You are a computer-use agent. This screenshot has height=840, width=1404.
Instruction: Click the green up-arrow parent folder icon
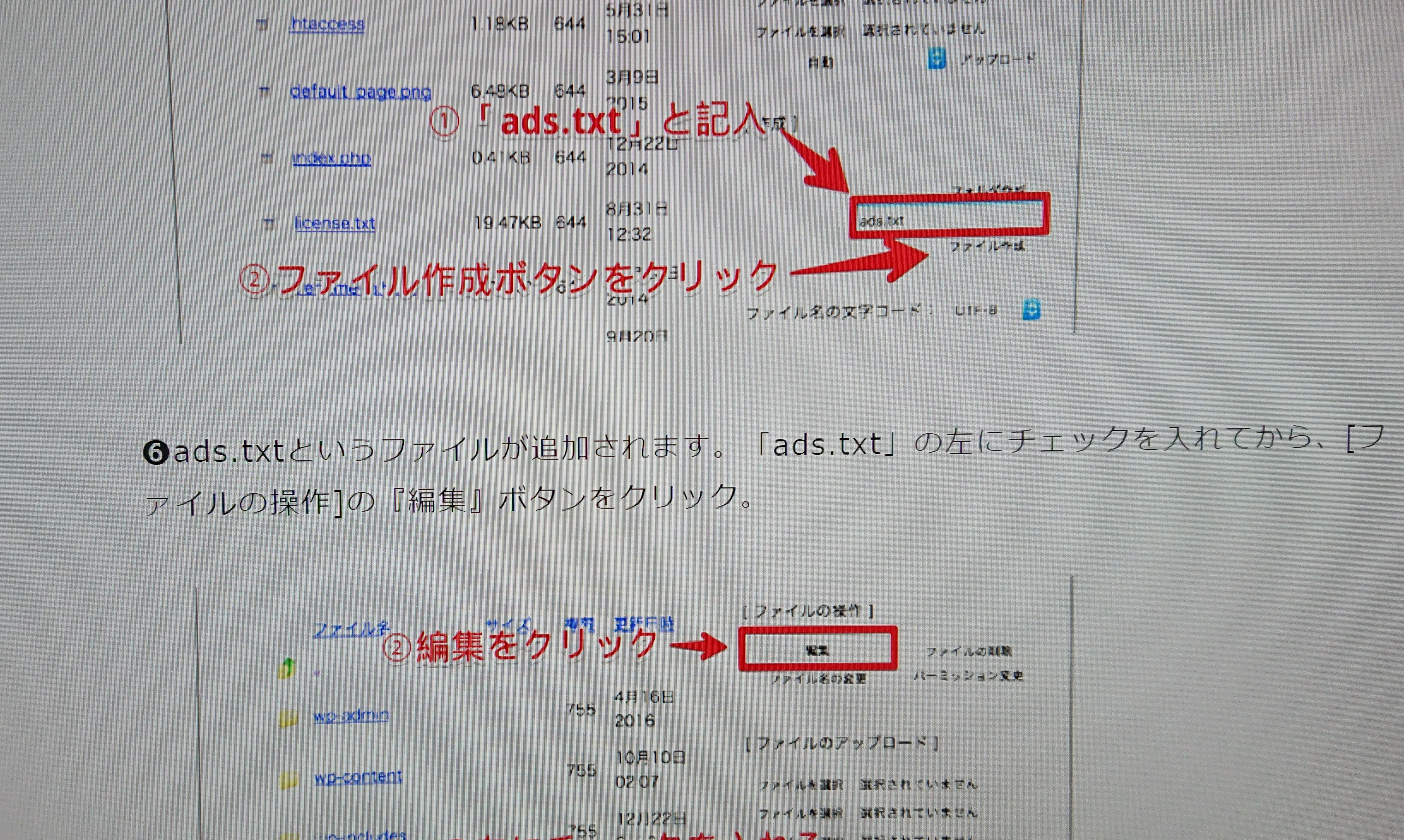coord(287,668)
